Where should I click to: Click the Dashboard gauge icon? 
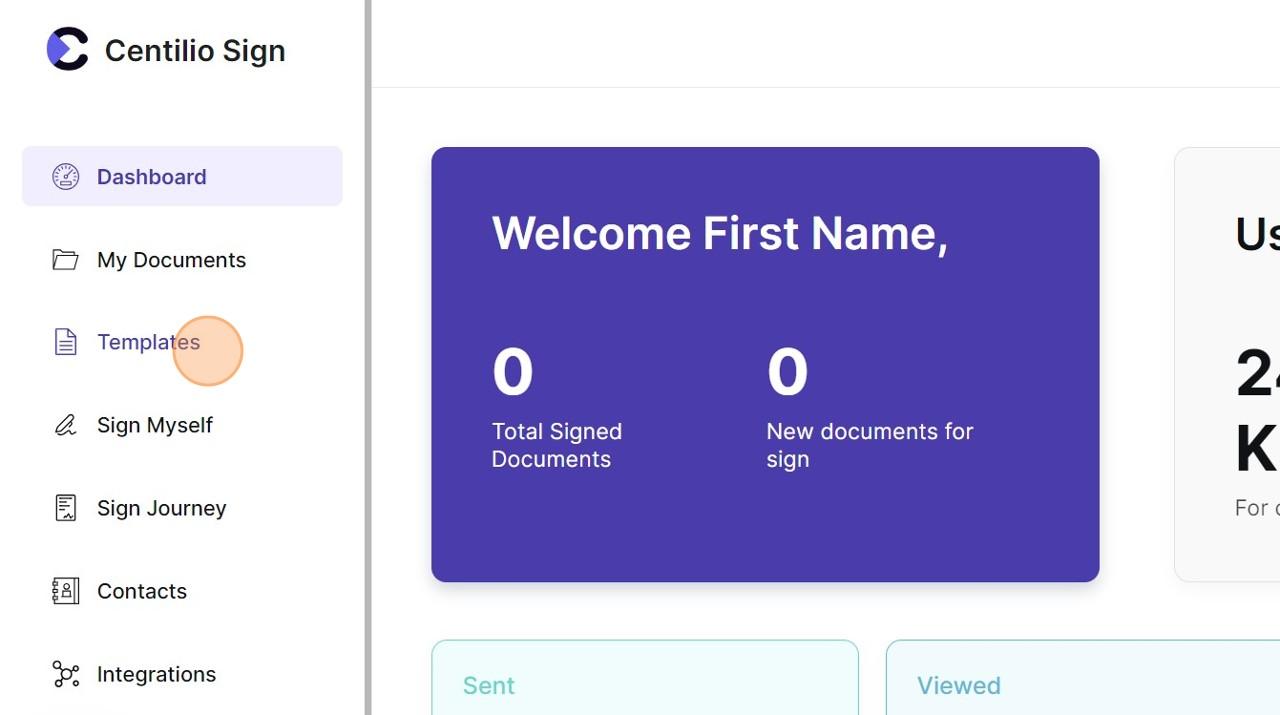point(65,177)
